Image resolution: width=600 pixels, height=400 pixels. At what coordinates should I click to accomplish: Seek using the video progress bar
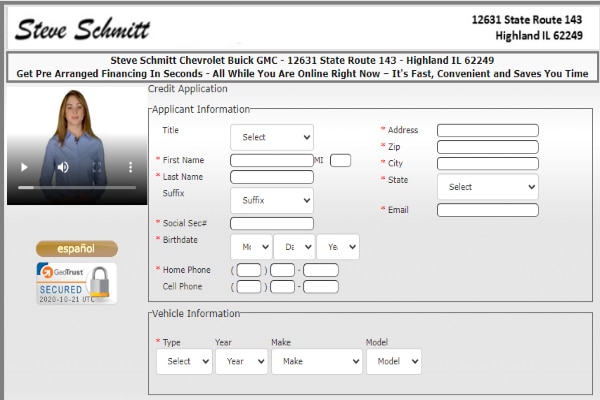[77, 187]
